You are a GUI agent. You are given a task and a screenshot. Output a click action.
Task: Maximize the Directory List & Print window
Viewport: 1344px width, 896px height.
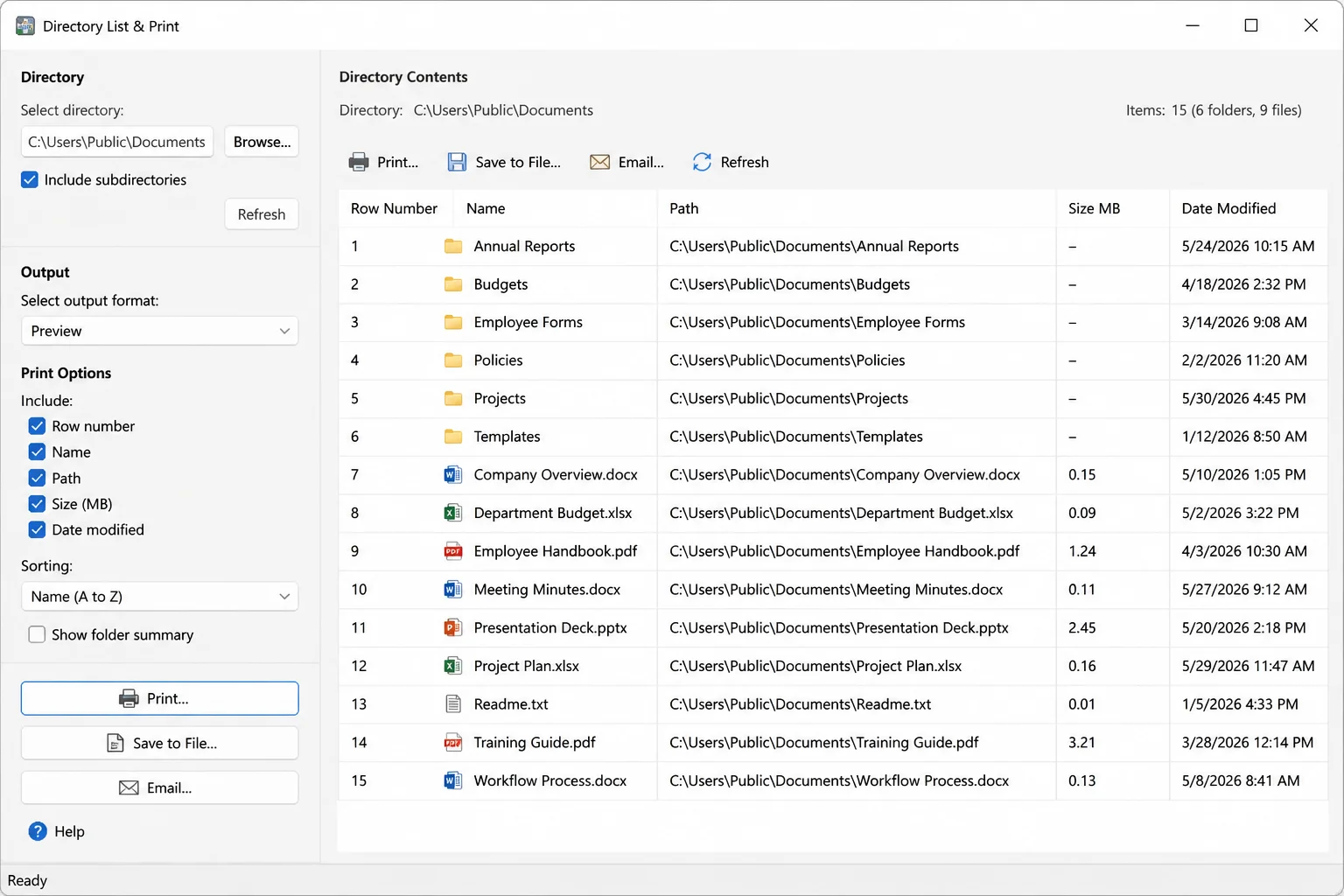1251,25
